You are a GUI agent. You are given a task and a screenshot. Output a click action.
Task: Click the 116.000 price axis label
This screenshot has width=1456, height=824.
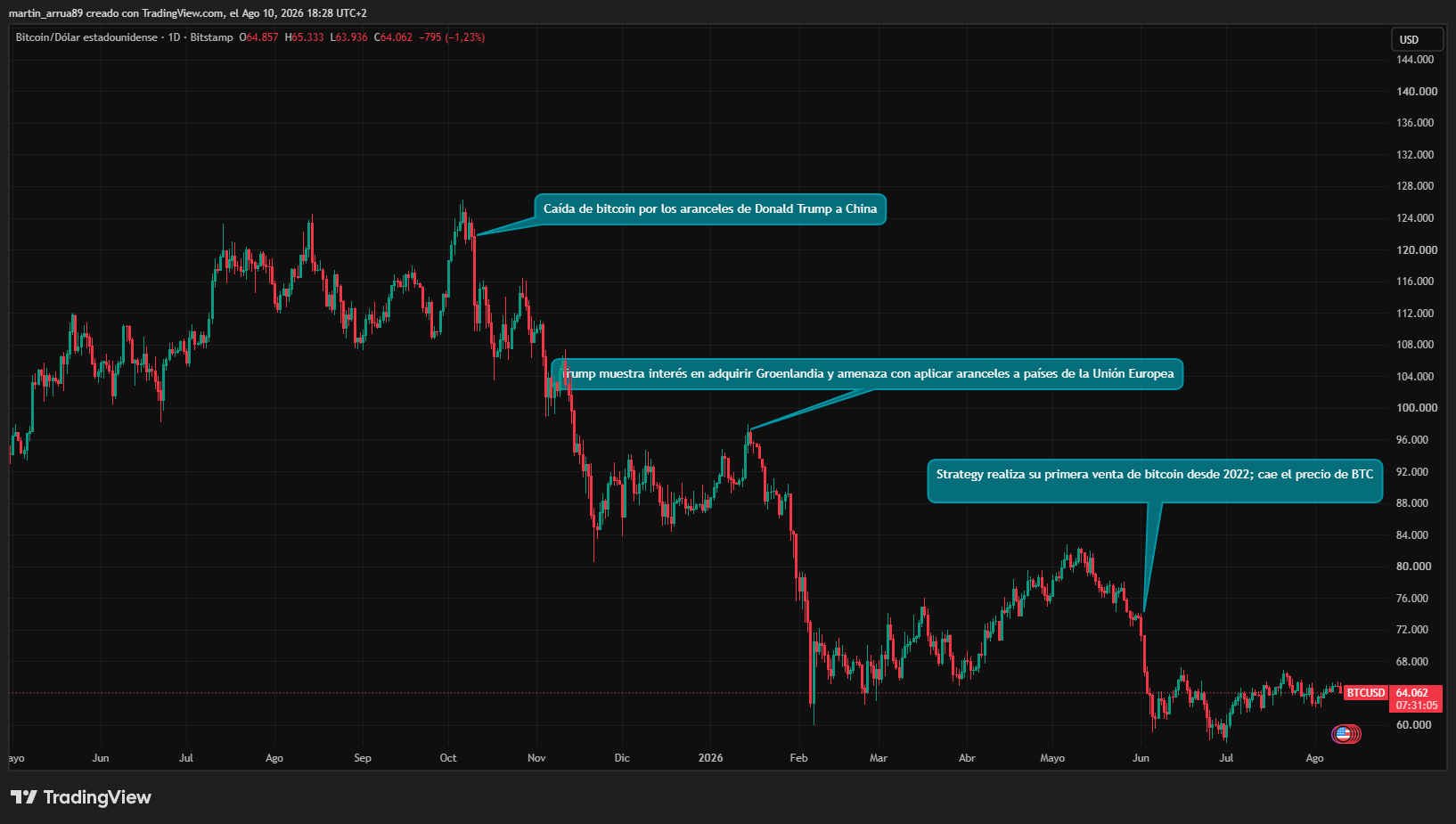click(1416, 281)
